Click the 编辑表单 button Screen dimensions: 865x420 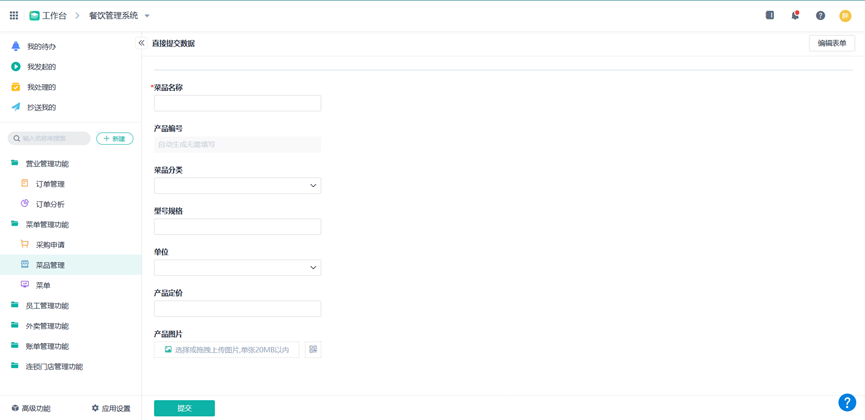831,43
